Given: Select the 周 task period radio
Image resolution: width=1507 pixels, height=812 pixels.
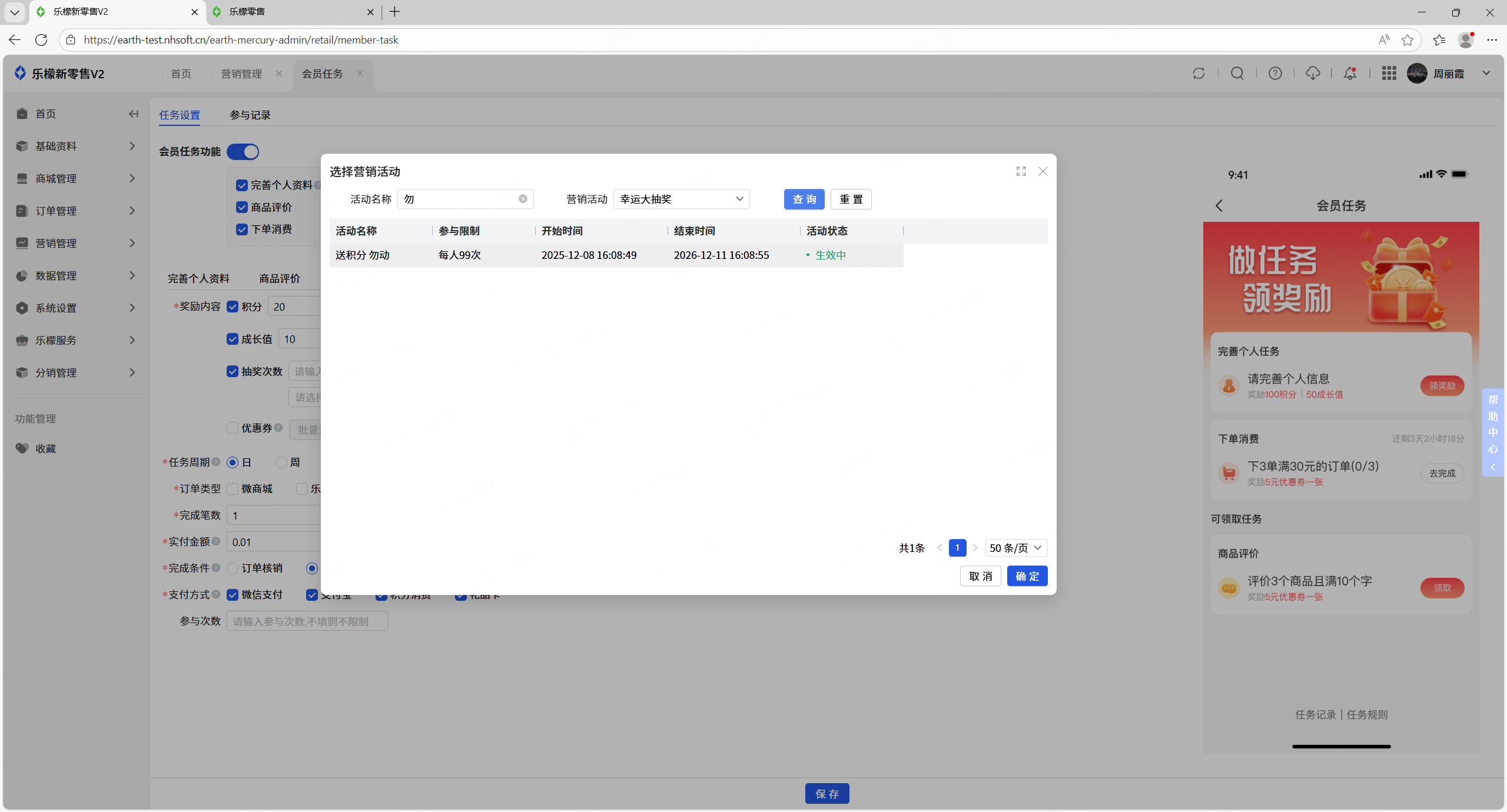Looking at the screenshot, I should 281,462.
